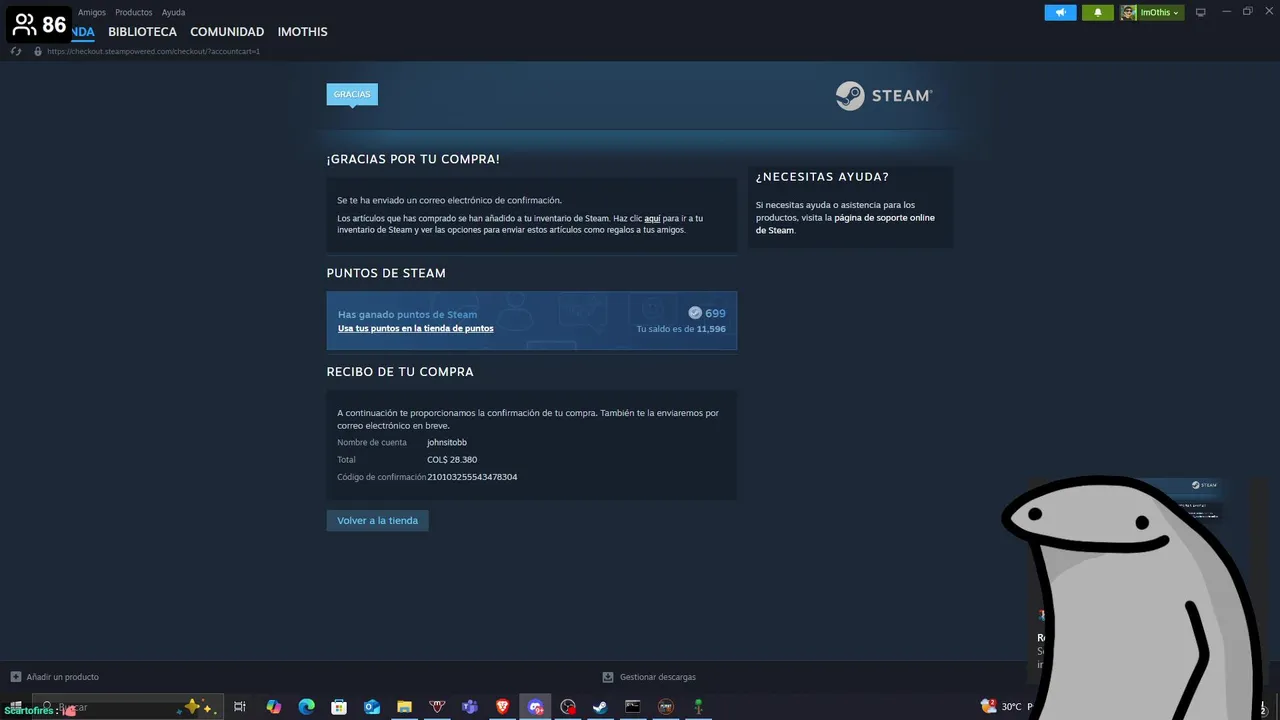
Task: Open the terminal taskbar icon
Action: point(633,707)
